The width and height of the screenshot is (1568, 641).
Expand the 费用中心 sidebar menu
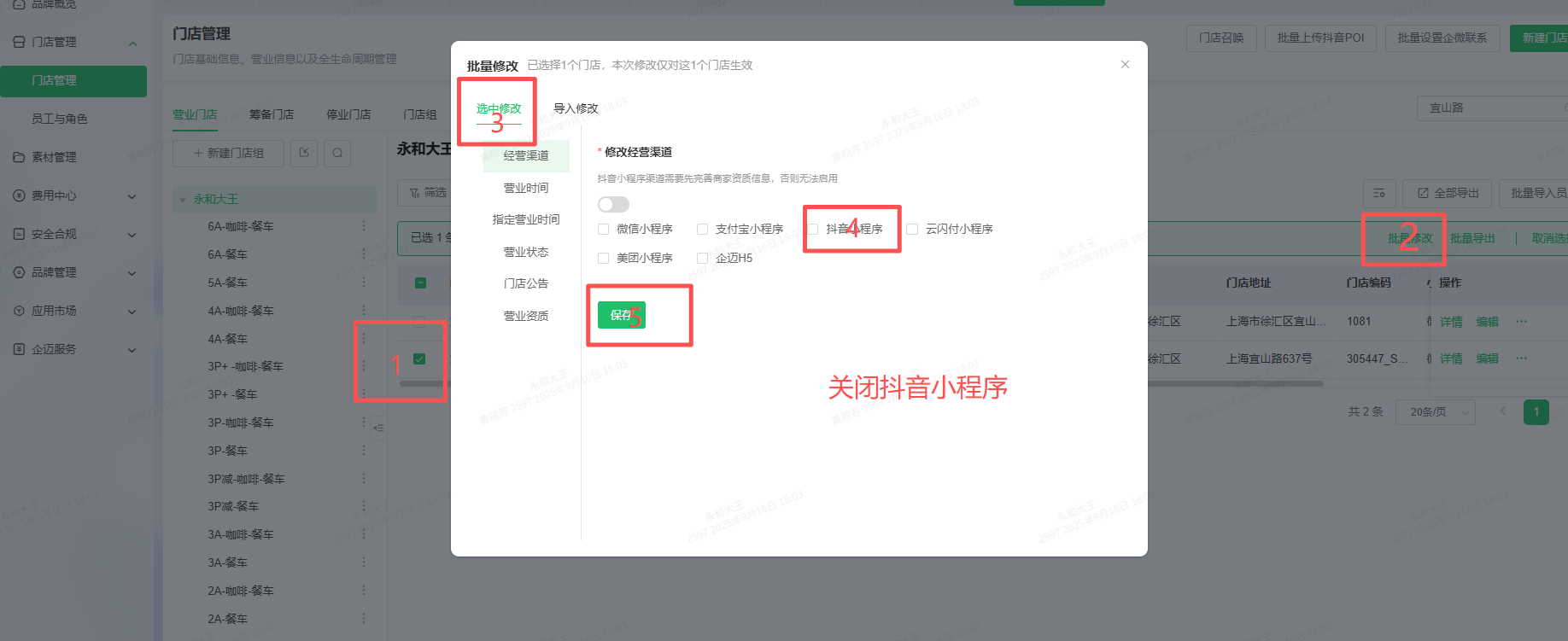click(132, 195)
